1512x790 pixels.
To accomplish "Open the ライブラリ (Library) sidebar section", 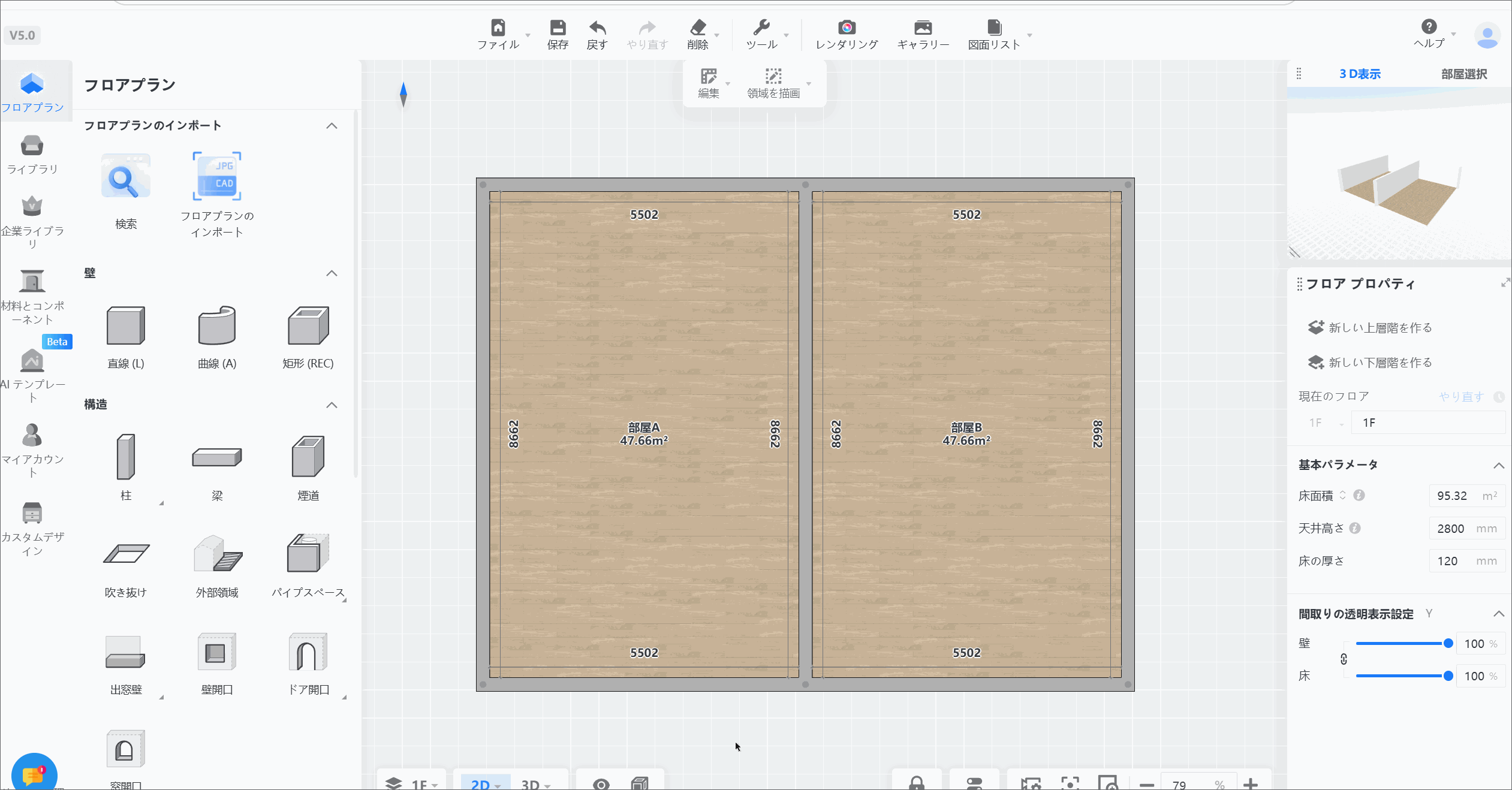I will click(x=32, y=155).
